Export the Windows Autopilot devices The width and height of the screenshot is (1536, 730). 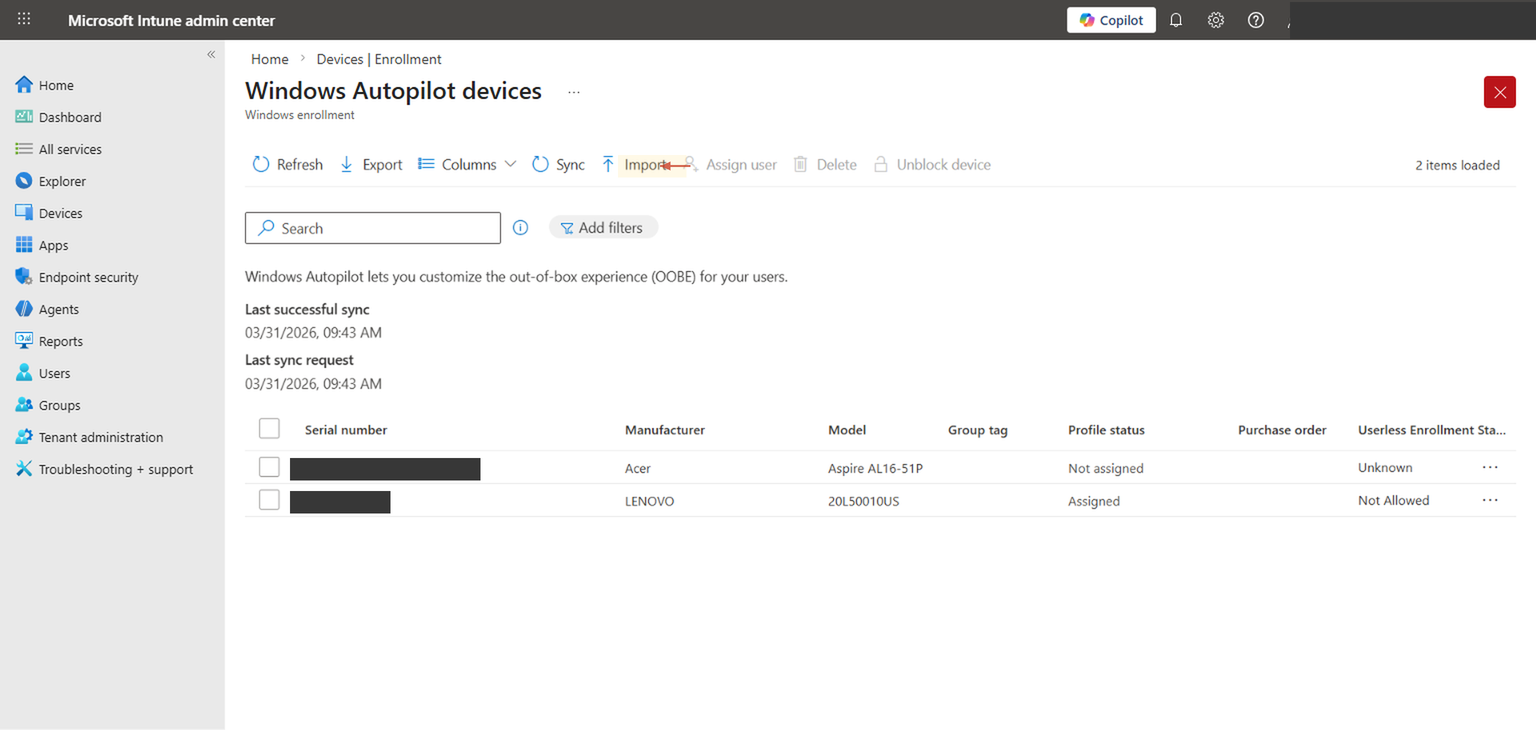pos(370,164)
